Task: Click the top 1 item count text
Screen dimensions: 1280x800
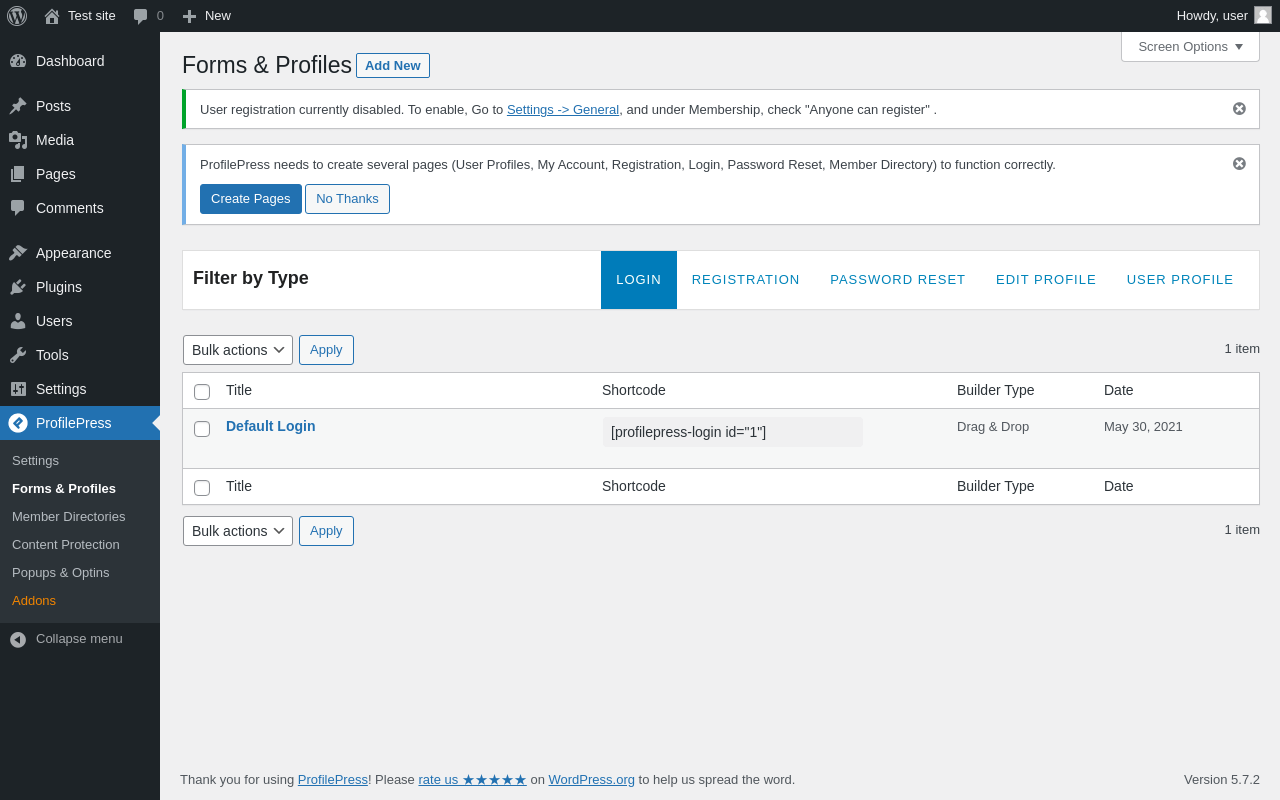Action: [x=1242, y=349]
